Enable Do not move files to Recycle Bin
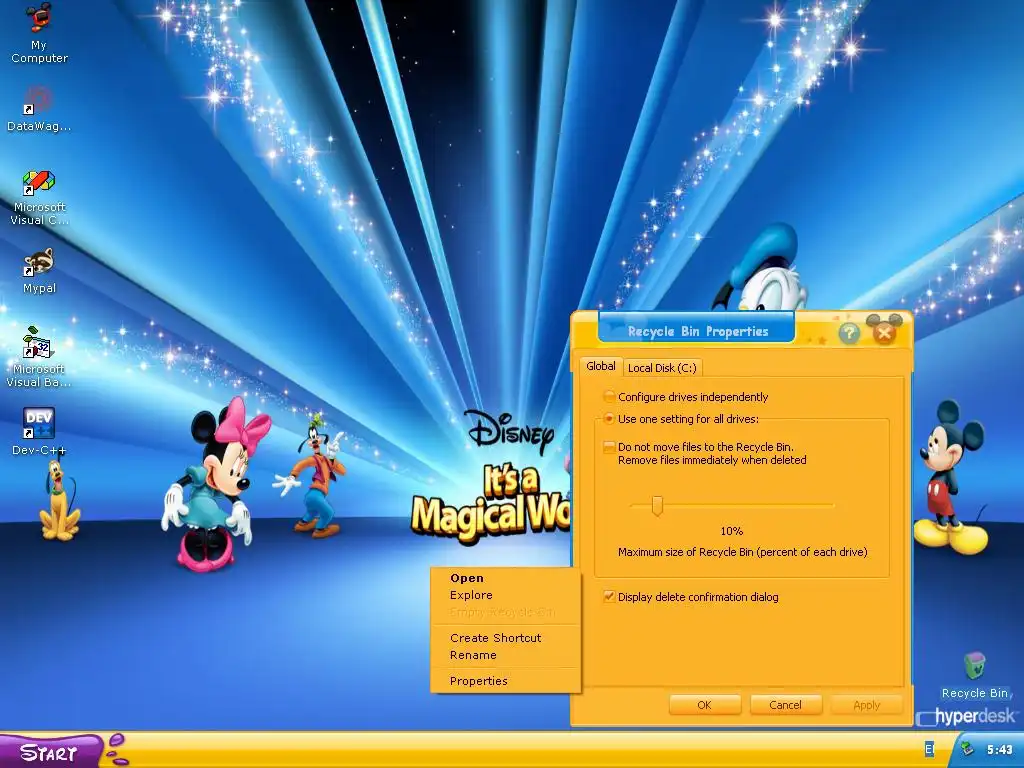Screen dimensions: 1024x768 pyautogui.click(x=609, y=447)
